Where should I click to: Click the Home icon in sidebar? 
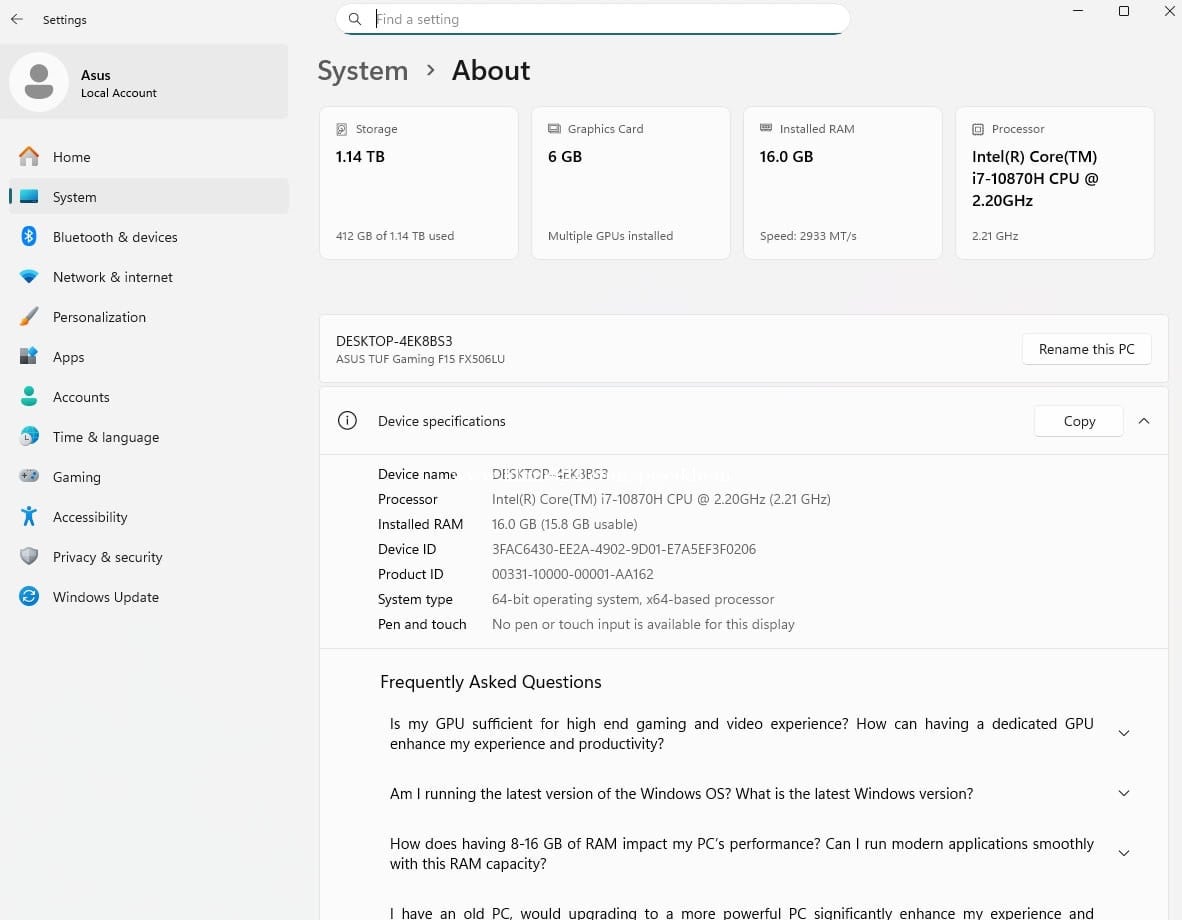[x=30, y=157]
